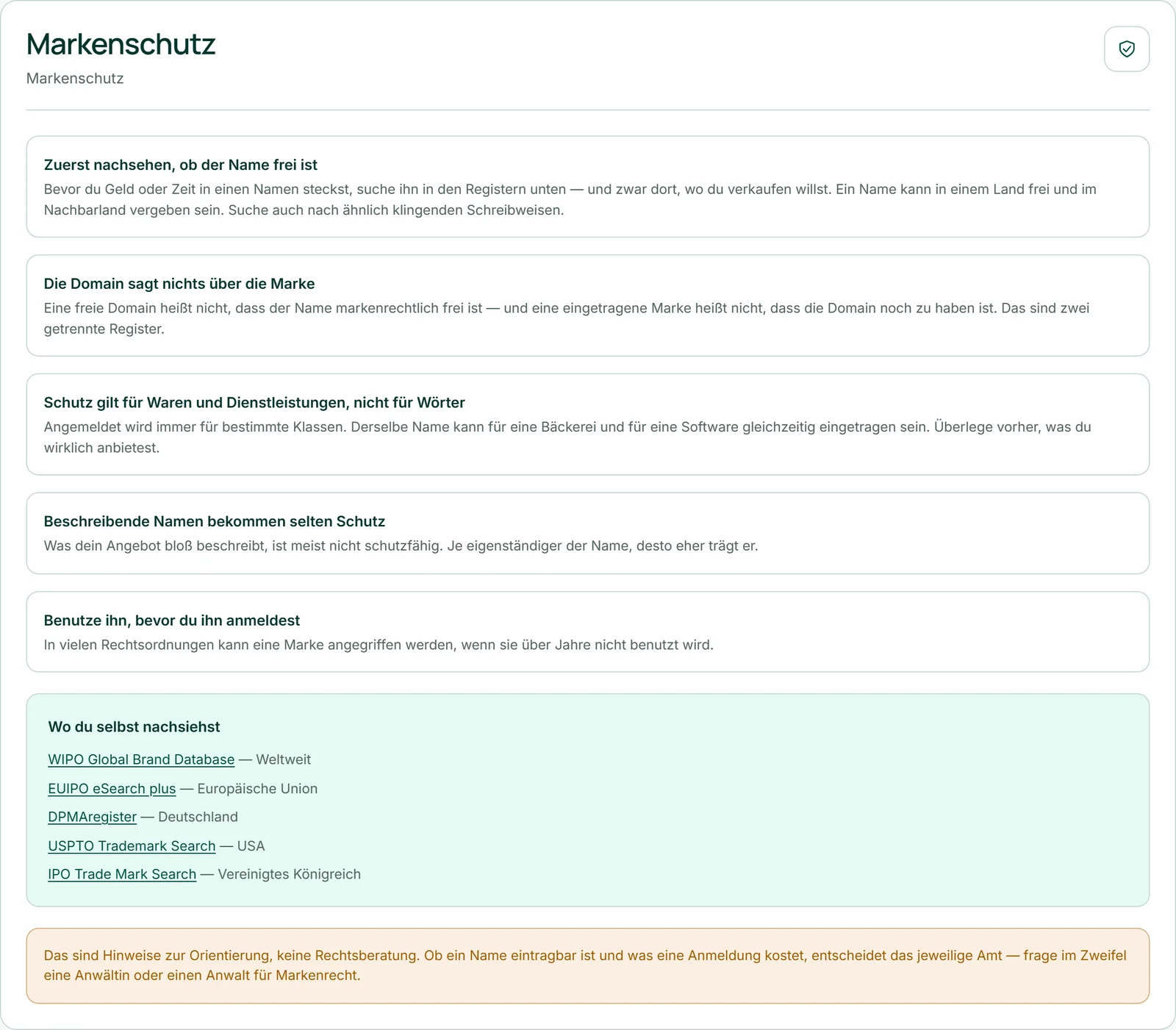Click the 'Deutschland' region label
Screen dimensions: 1176x1030
(x=198, y=817)
